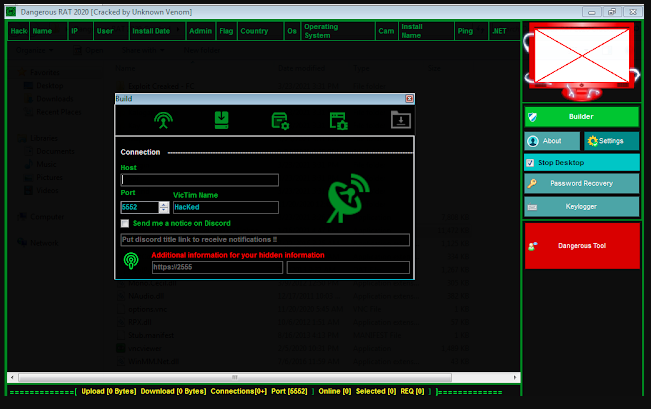
Task: Click the gear icon on Settings button
Action: pos(592,141)
